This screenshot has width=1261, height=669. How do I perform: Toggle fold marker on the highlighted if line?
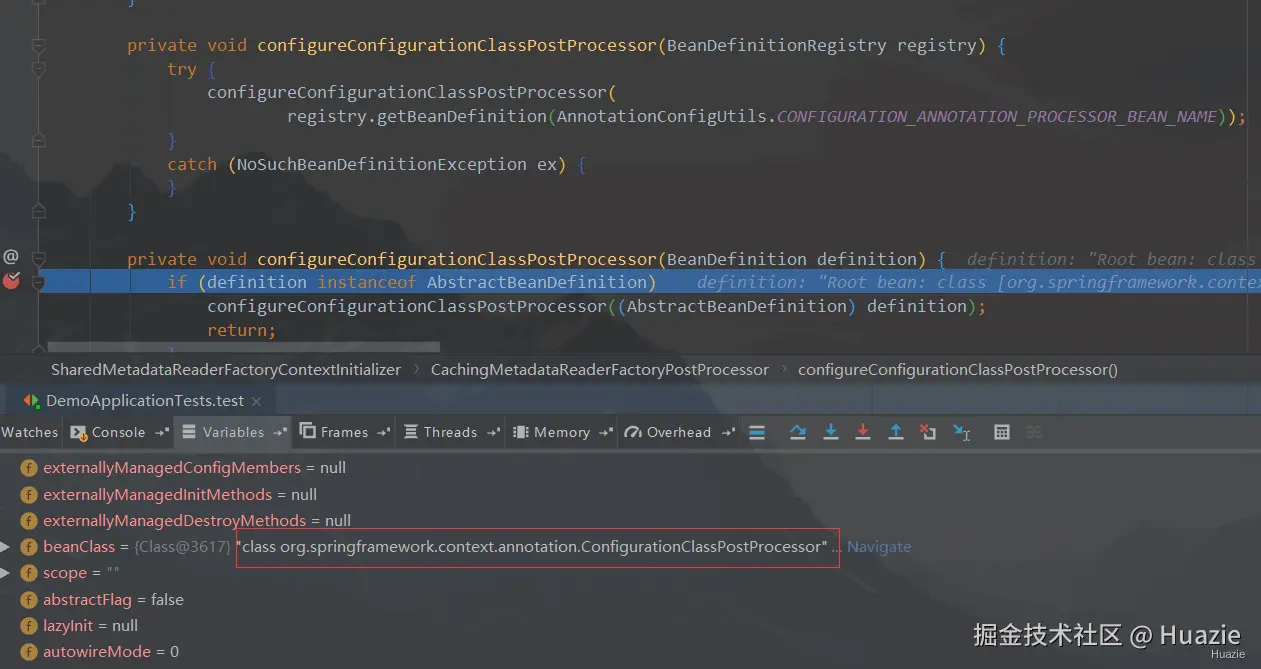pyautogui.click(x=38, y=283)
